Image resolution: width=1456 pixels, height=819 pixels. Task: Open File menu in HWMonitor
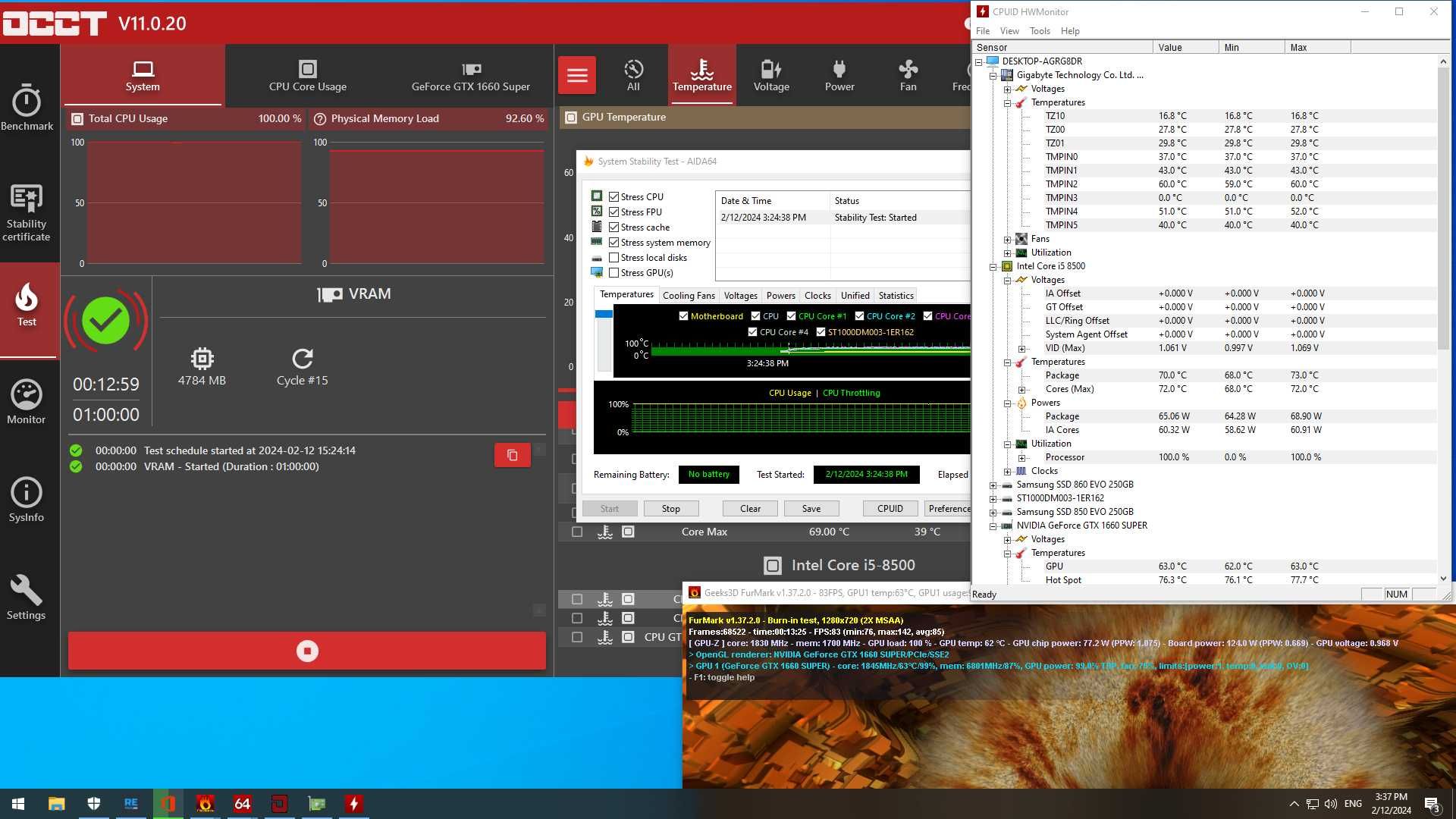coord(983,31)
